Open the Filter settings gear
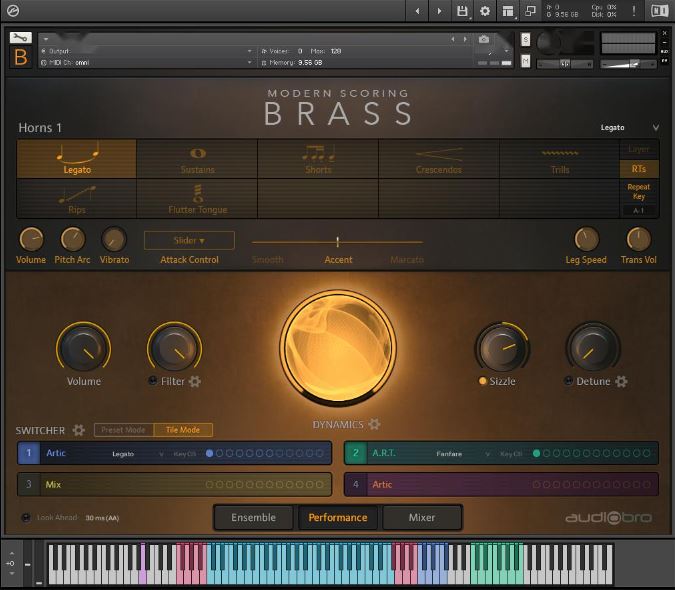Viewport: 675px width, 590px height. click(x=195, y=381)
